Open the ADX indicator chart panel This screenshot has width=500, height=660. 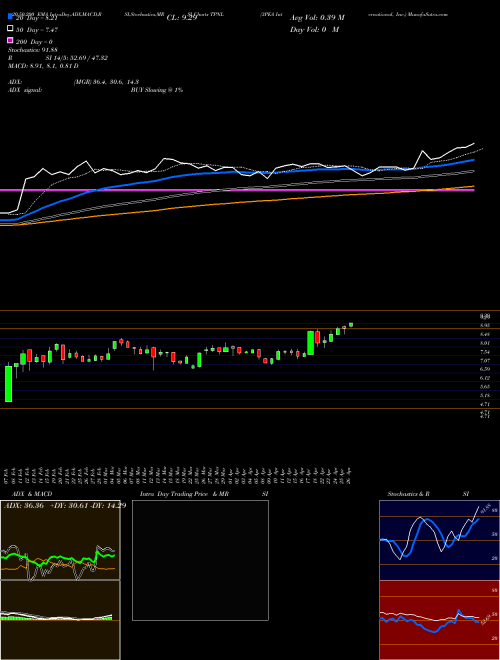click(60, 540)
